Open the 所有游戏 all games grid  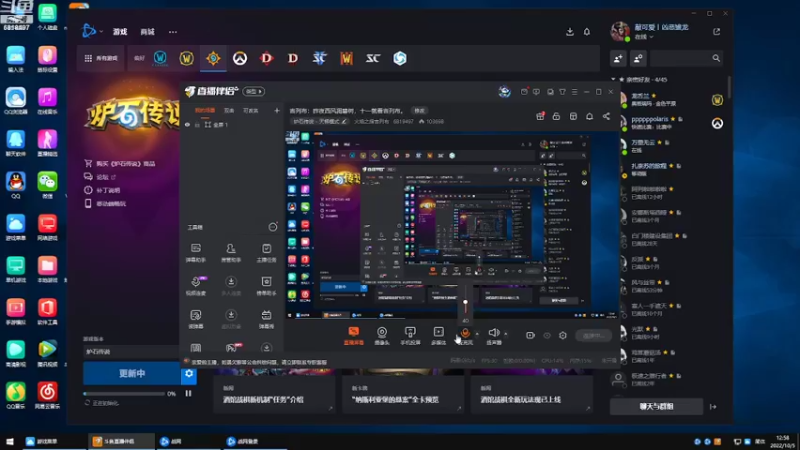click(x=101, y=58)
